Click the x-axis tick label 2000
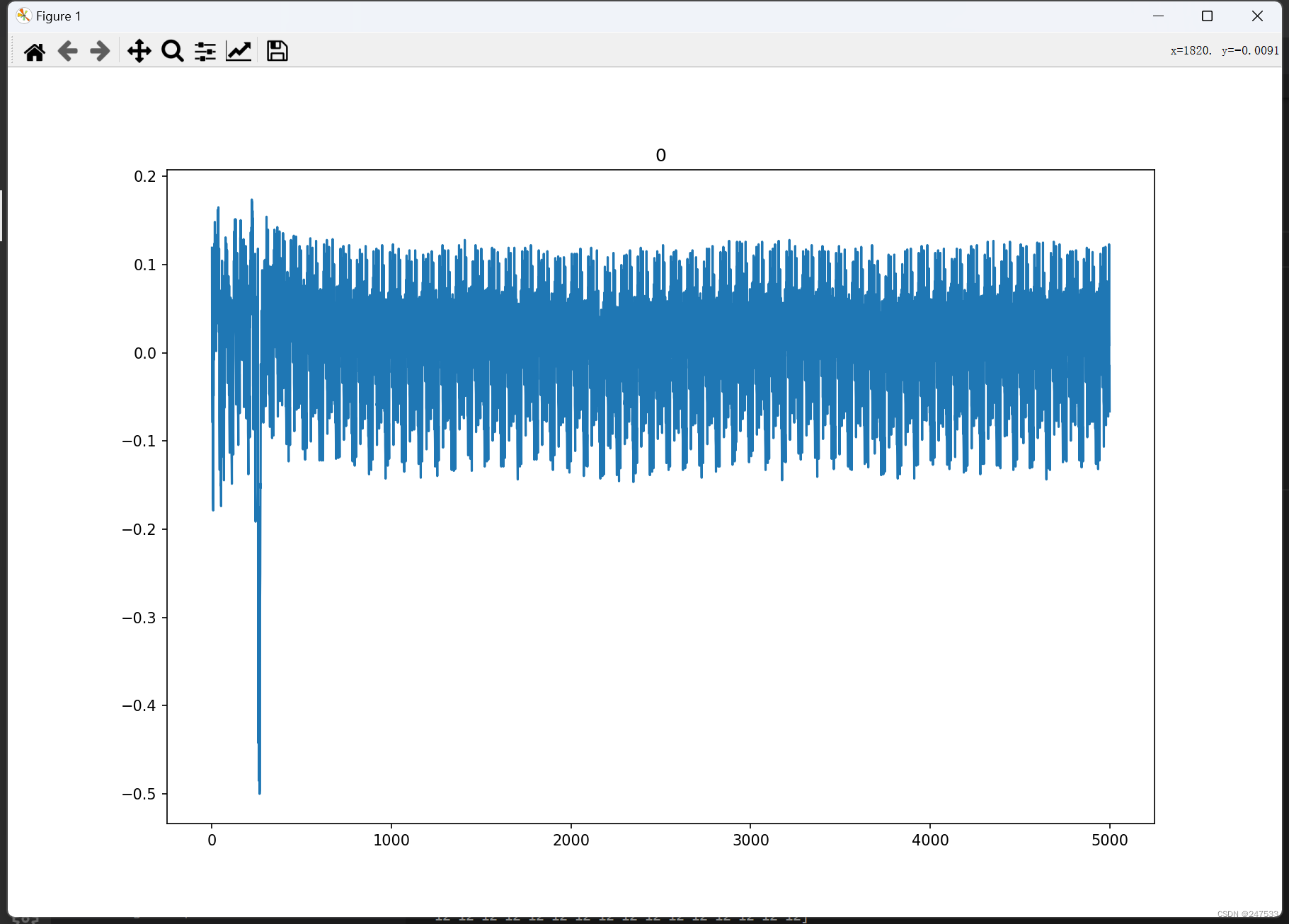The image size is (1289, 924). pyautogui.click(x=571, y=840)
